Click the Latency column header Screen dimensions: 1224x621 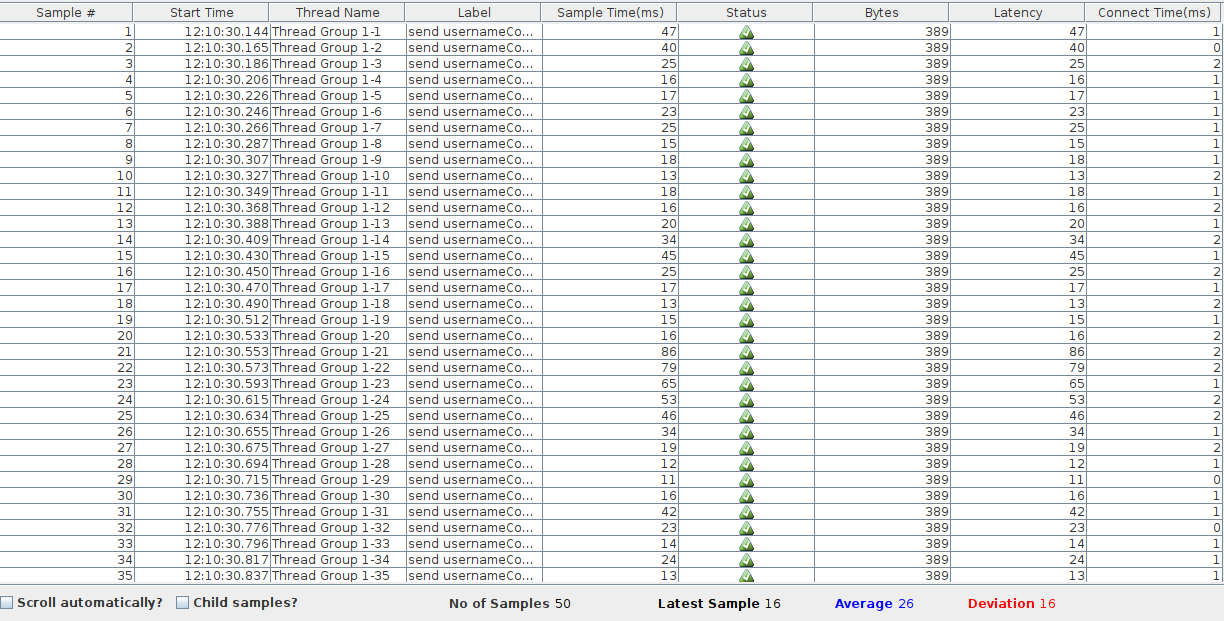[1017, 13]
